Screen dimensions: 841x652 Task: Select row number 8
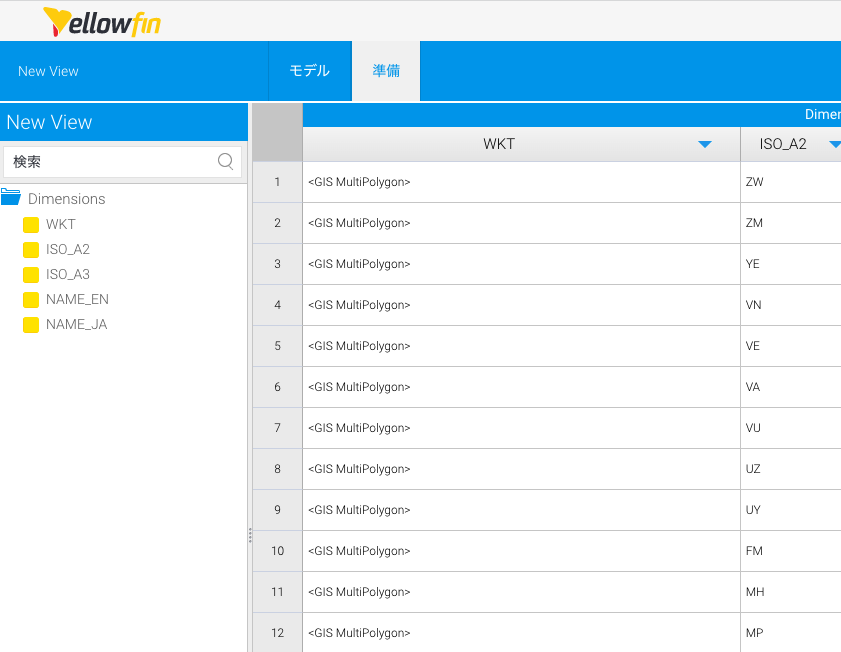pos(277,469)
